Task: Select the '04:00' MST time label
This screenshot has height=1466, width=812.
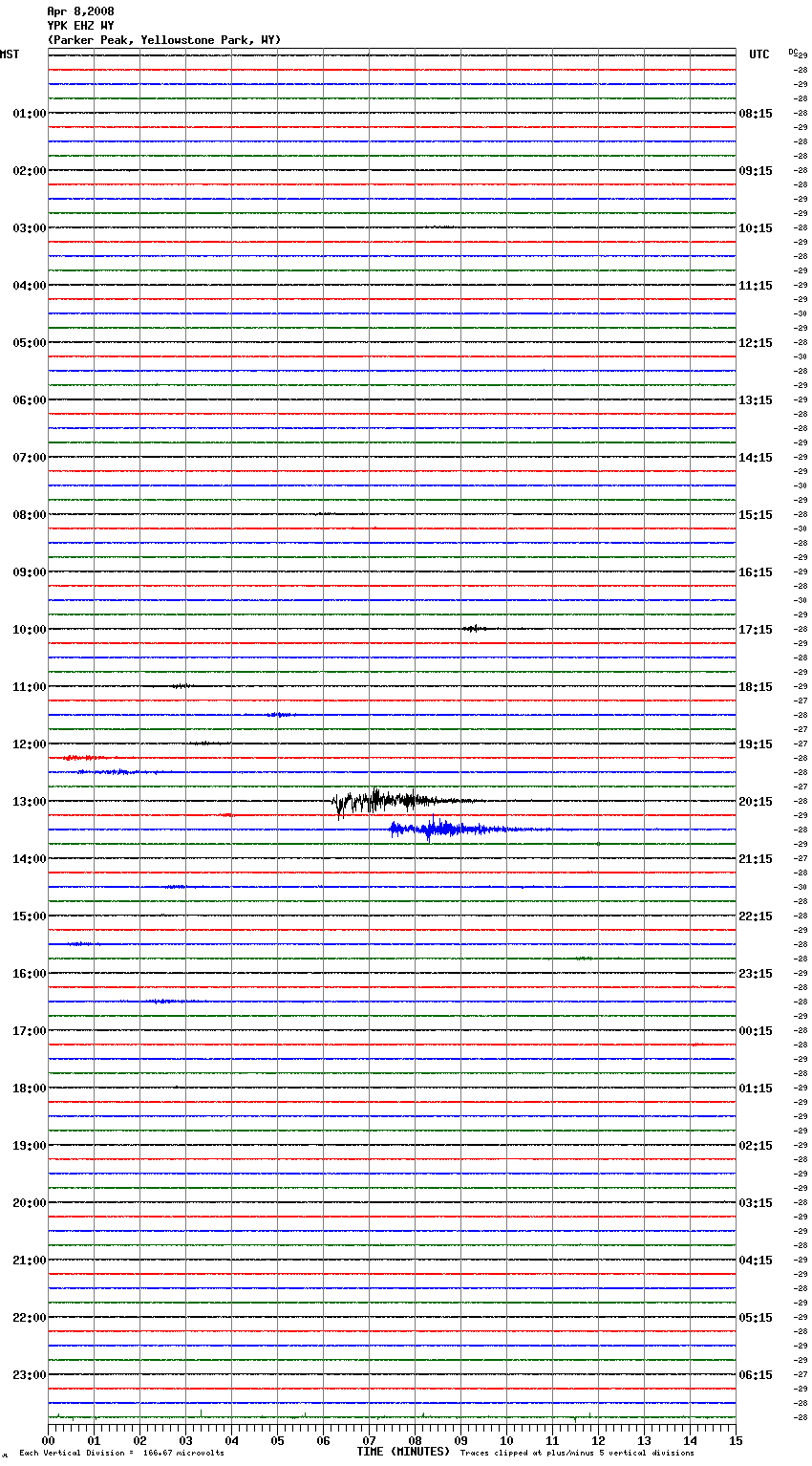Action: [30, 286]
